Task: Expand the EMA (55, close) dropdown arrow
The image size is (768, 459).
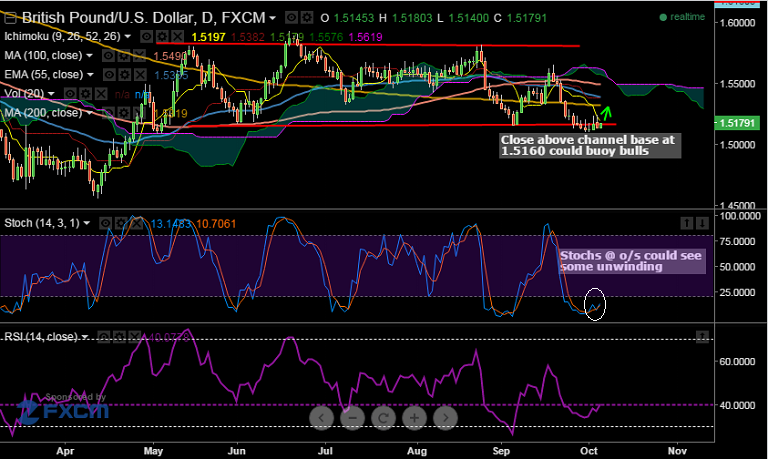Action: (x=90, y=74)
